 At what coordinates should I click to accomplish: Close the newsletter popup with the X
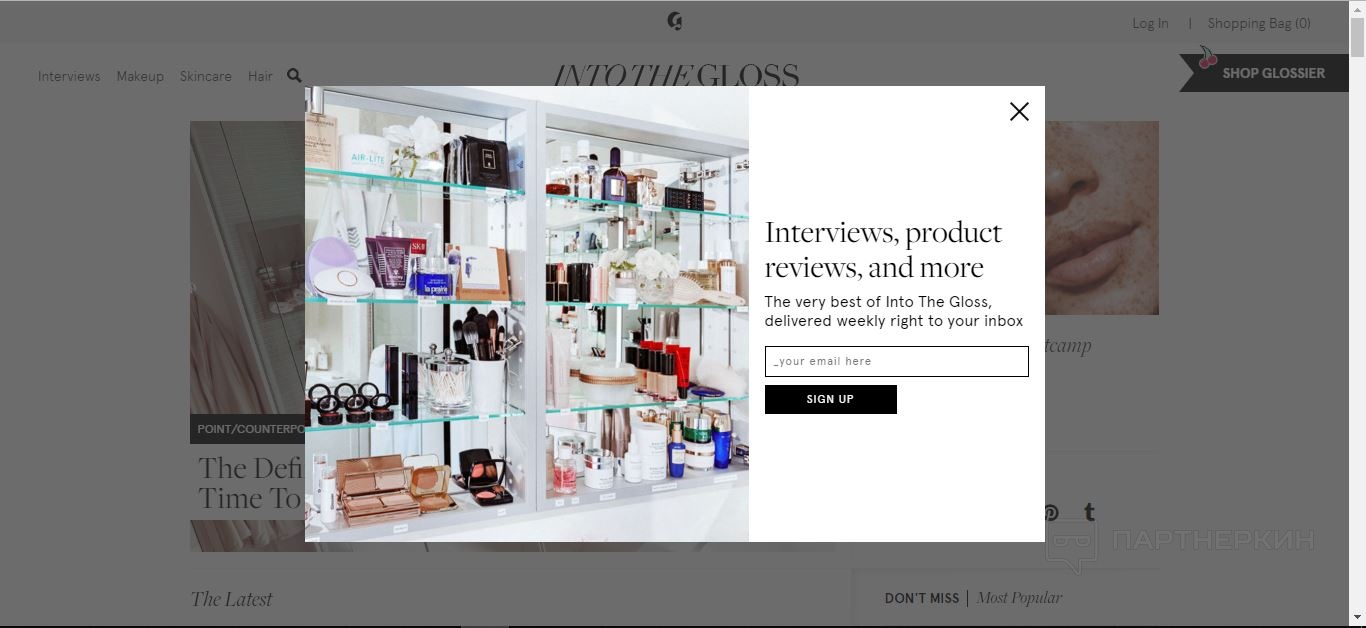click(1019, 111)
